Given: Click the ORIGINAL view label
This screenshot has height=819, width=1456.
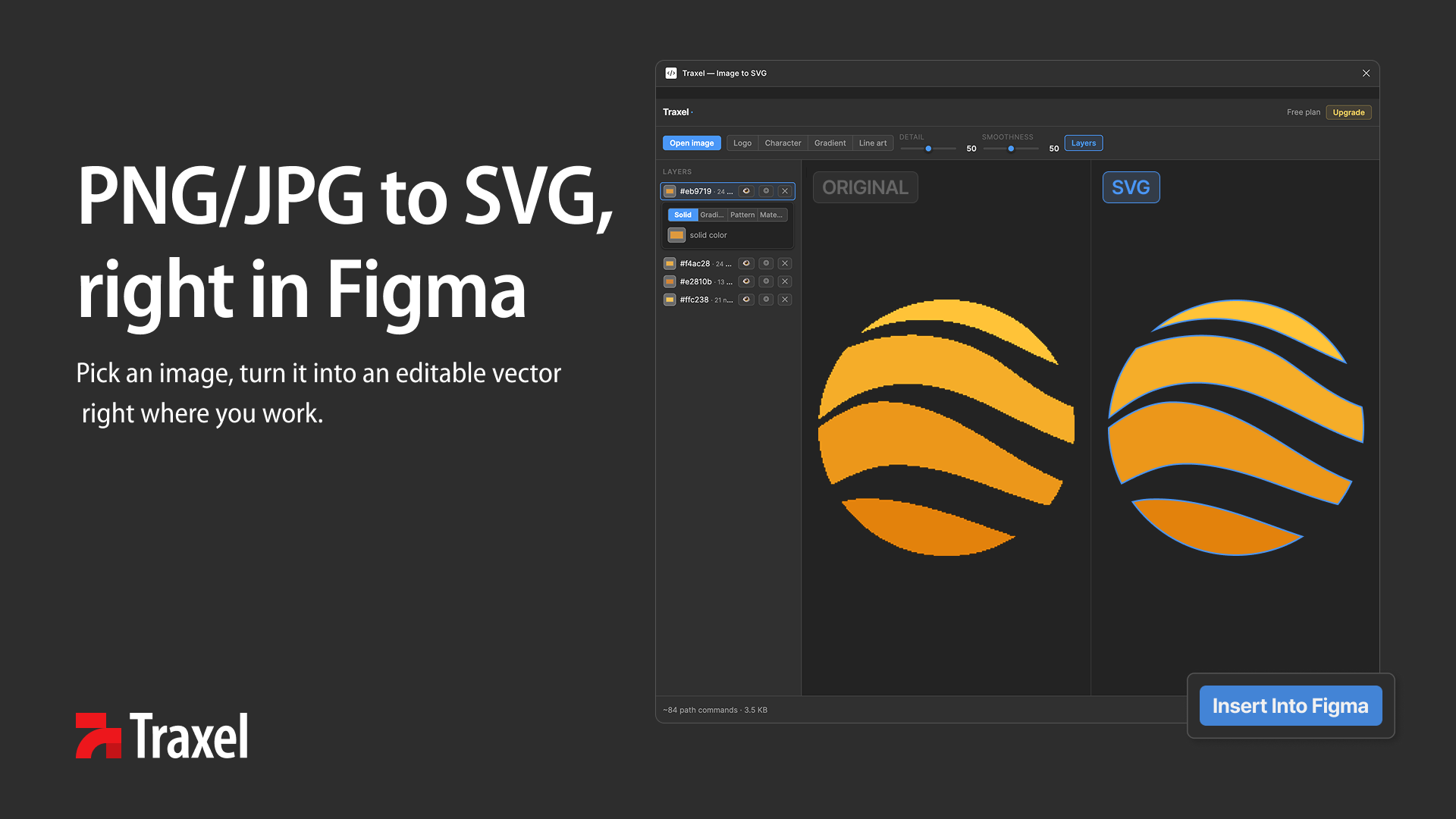Looking at the screenshot, I should pos(865,187).
